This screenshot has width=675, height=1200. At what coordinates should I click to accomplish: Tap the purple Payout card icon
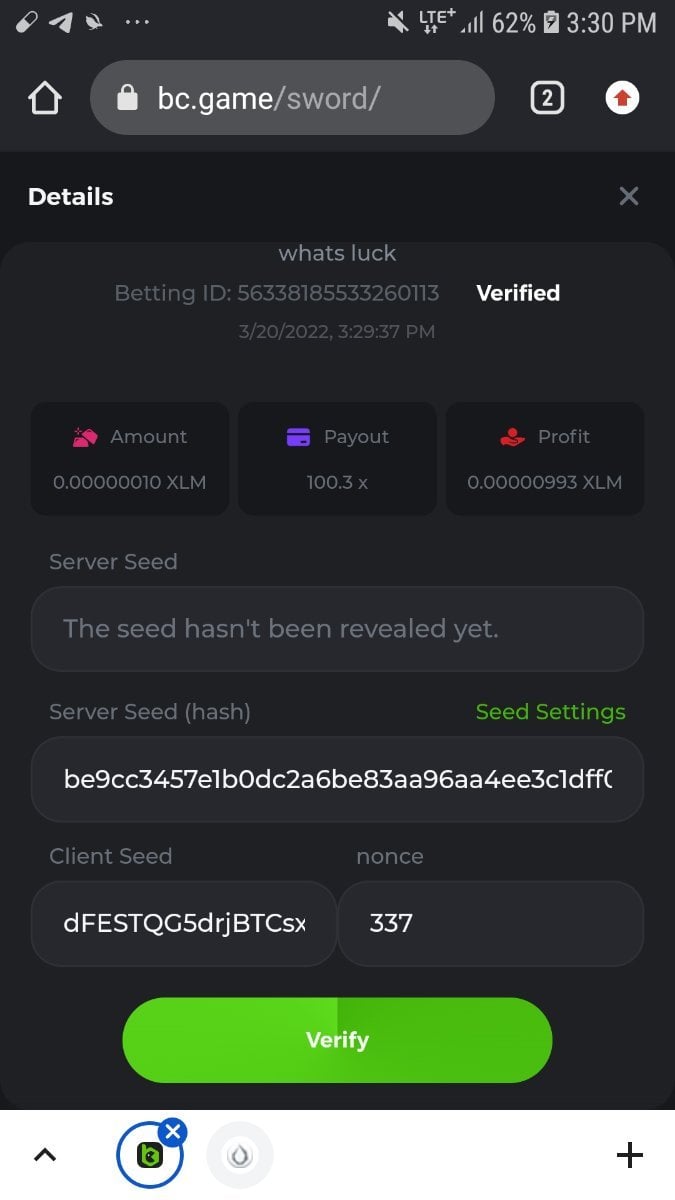298,437
